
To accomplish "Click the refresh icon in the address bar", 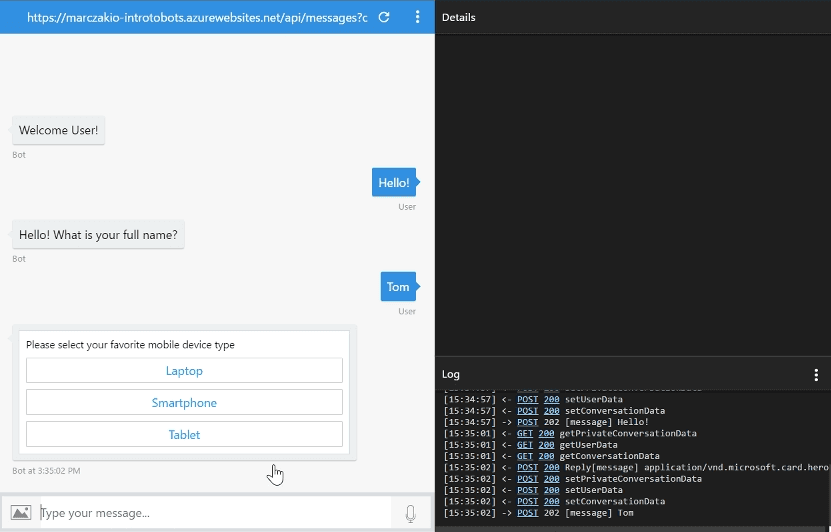I will click(384, 17).
